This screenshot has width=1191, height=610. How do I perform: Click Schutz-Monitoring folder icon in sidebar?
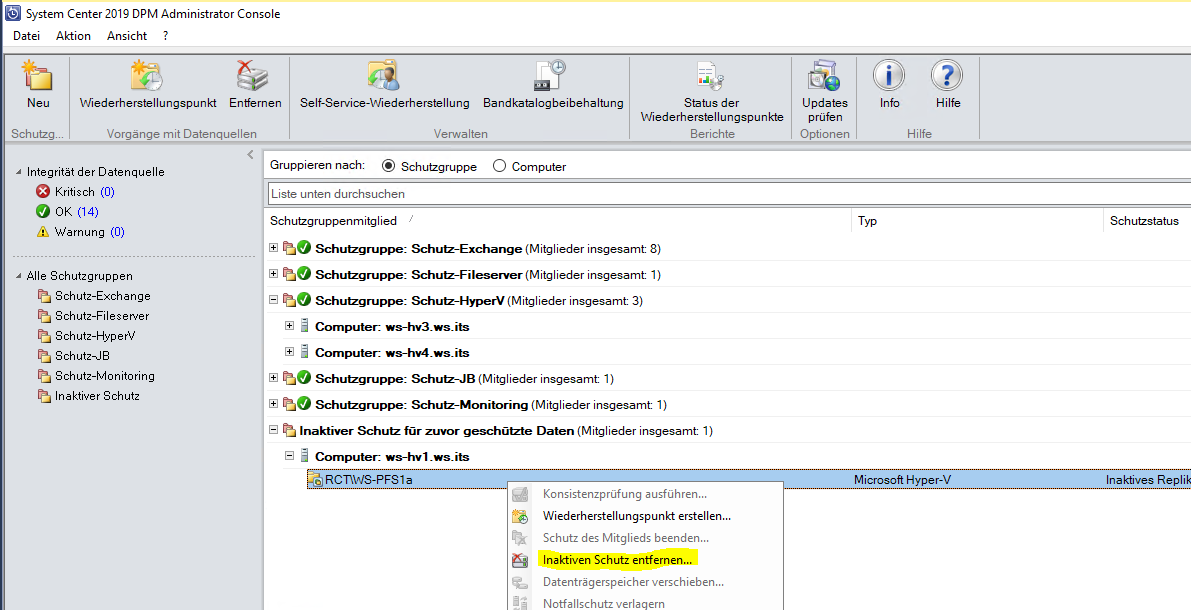44,375
